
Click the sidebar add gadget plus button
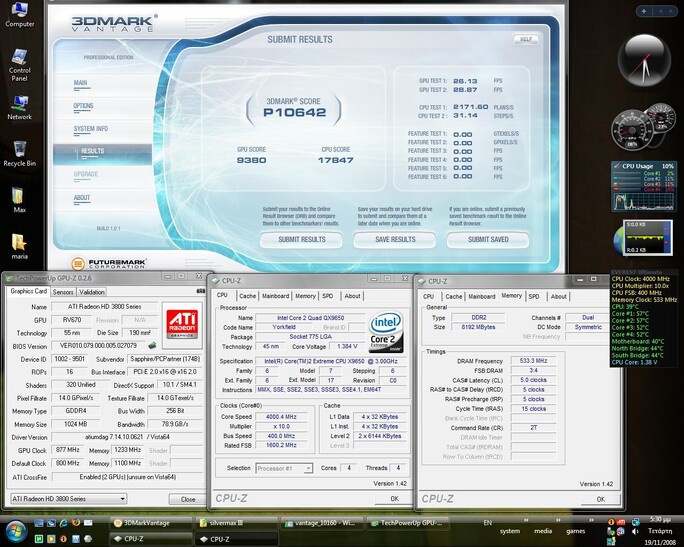pos(644,11)
